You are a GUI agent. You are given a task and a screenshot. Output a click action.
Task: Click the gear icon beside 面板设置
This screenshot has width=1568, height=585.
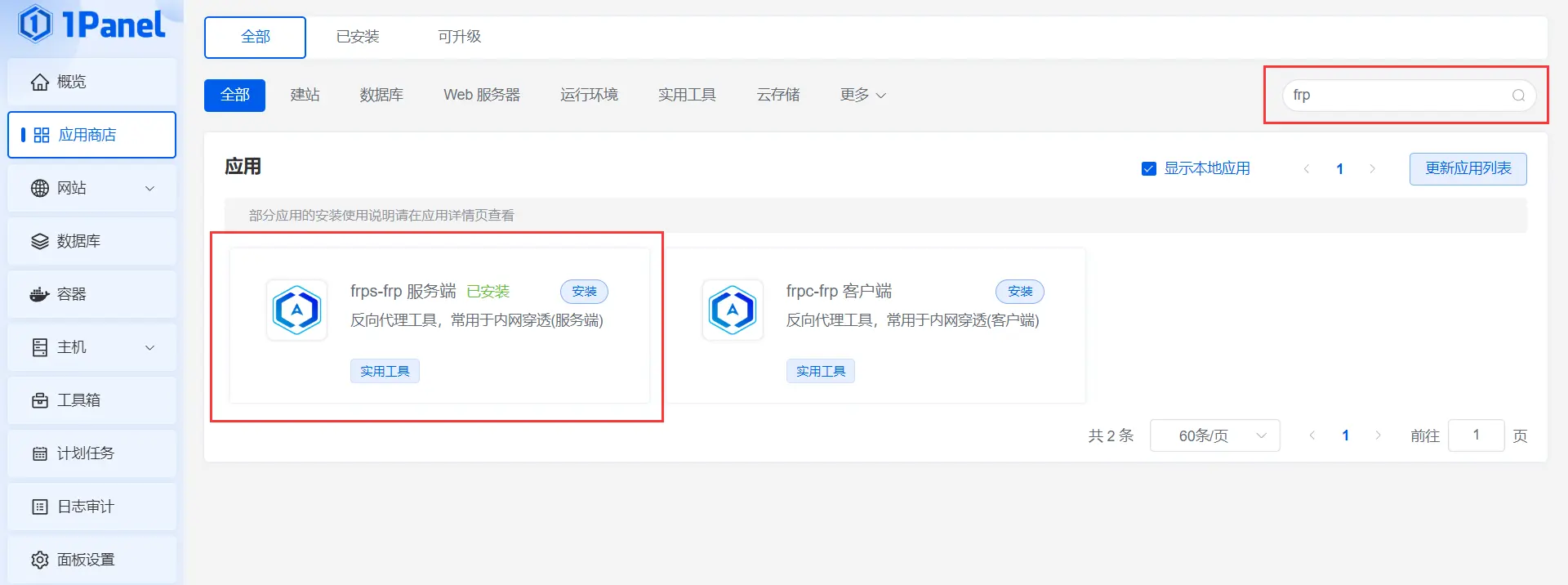(40, 560)
